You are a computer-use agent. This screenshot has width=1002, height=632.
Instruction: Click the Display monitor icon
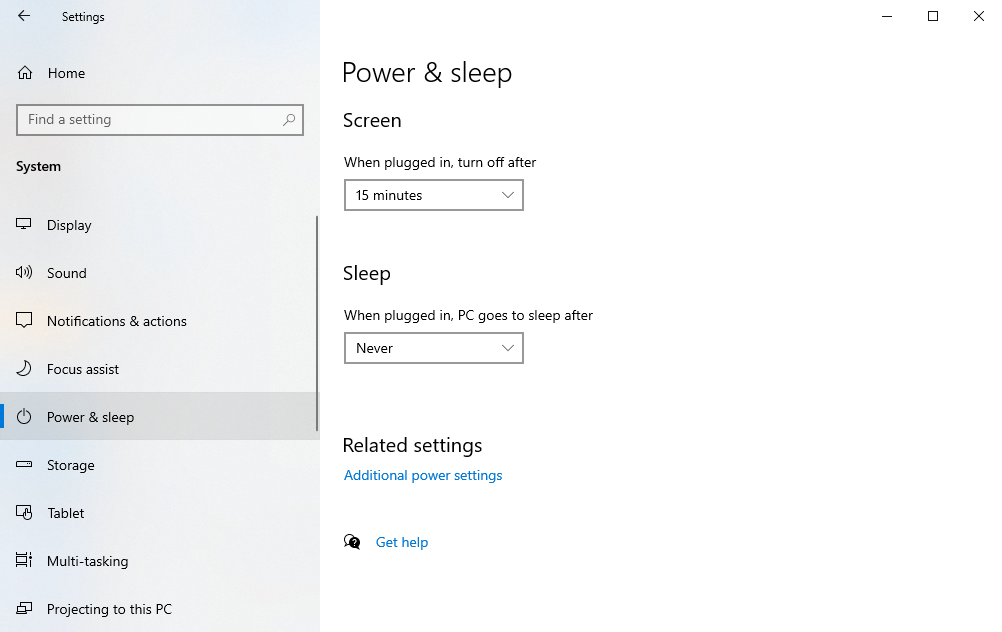click(25, 225)
